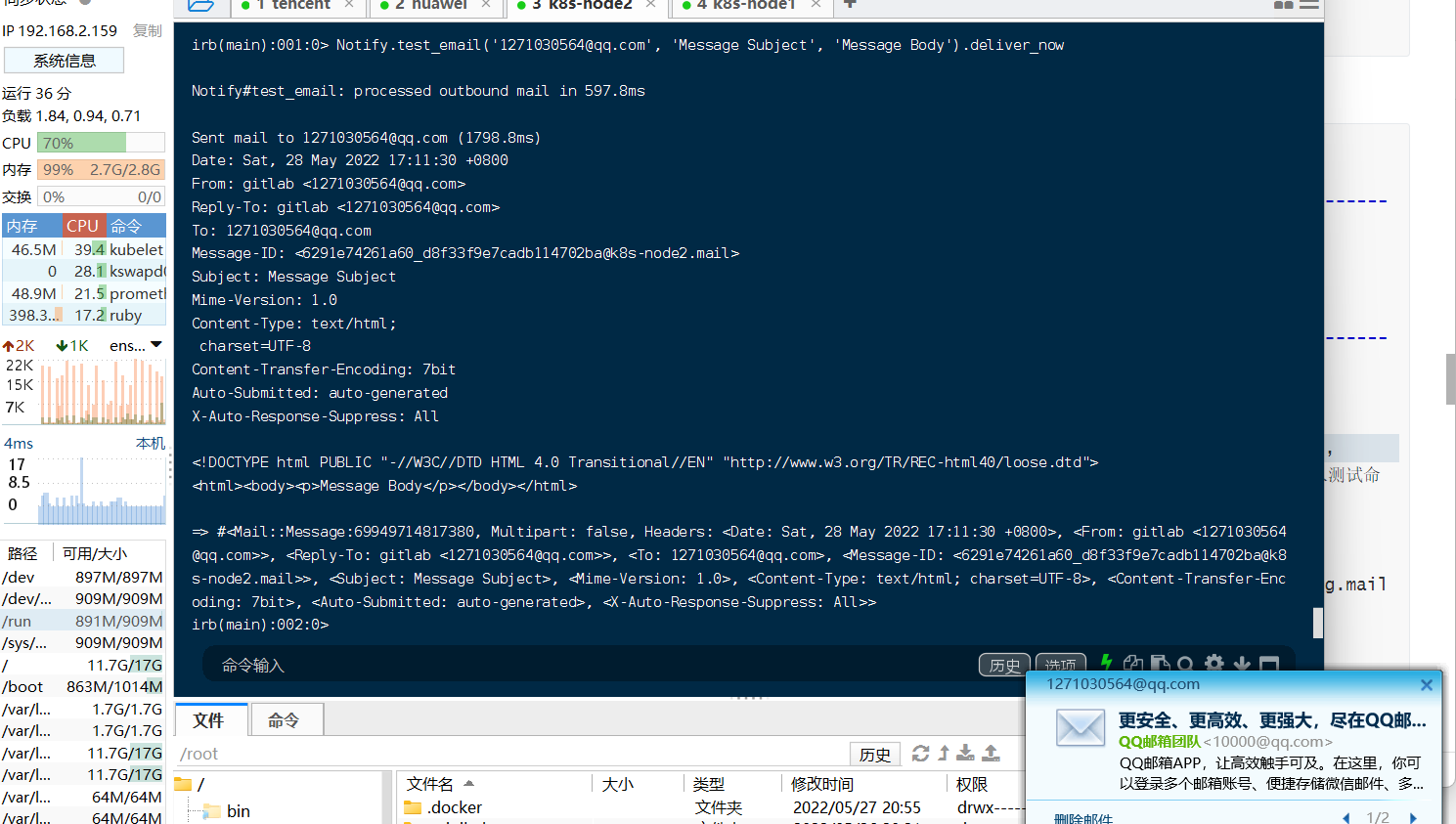Click the copy icon in command bar

(1133, 663)
